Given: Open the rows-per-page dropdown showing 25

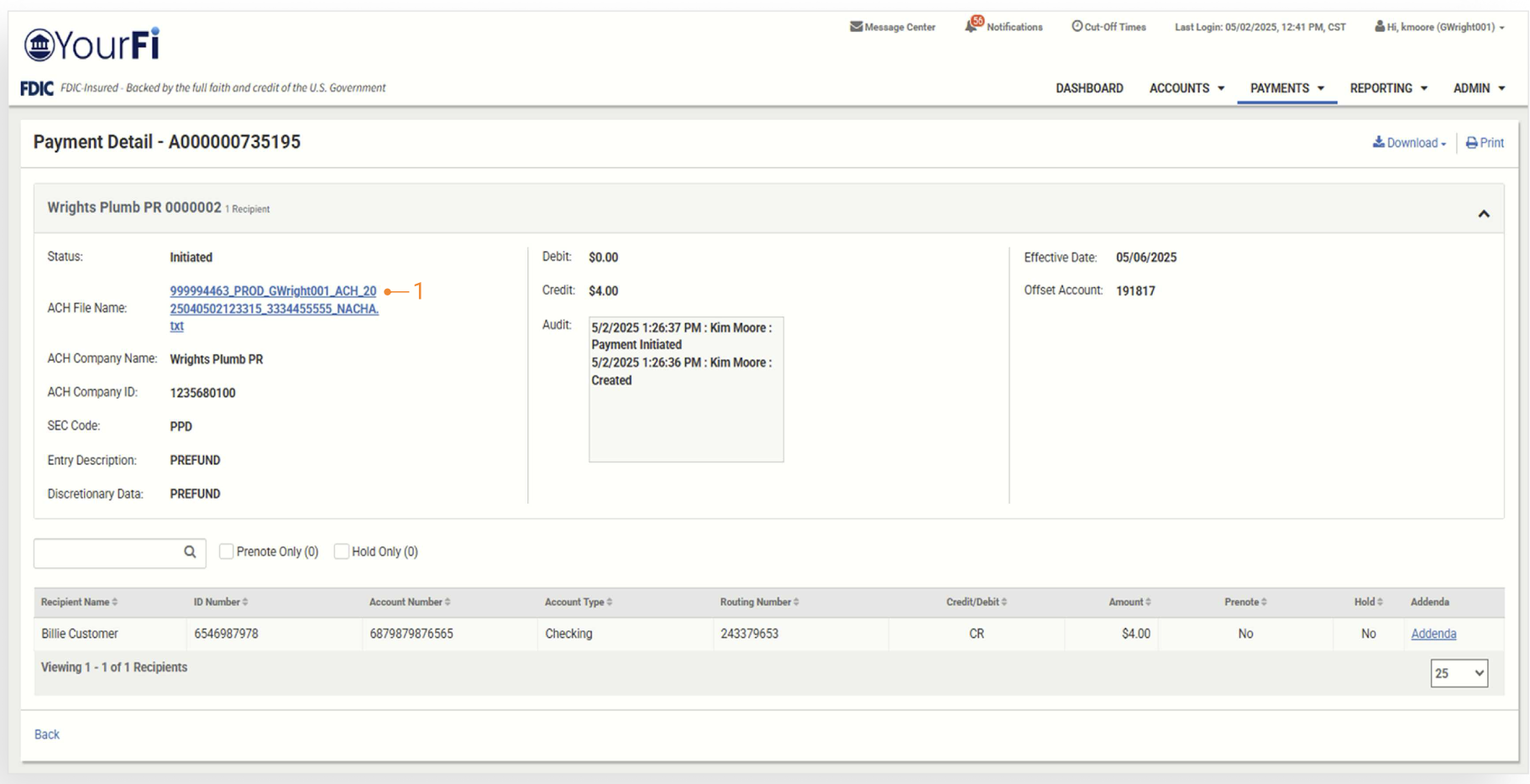Looking at the screenshot, I should pos(1459,673).
